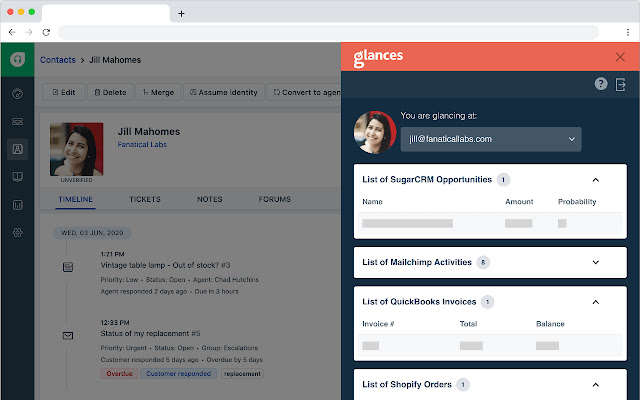Screen dimensions: 640x400
Task: Click the round avatar in Glances panel
Action: point(375,132)
